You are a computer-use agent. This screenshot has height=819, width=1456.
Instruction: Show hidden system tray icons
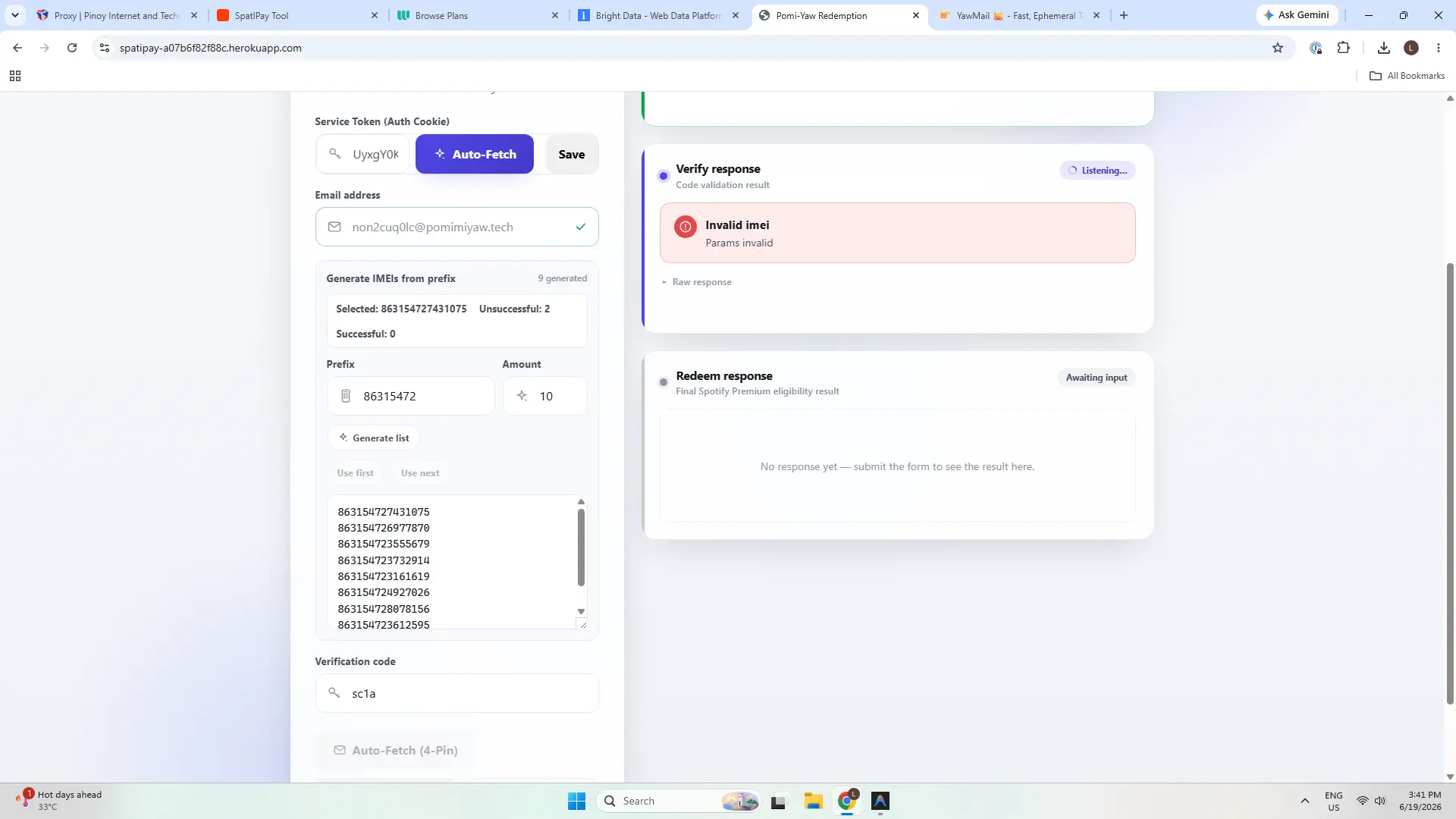pos(1304,801)
